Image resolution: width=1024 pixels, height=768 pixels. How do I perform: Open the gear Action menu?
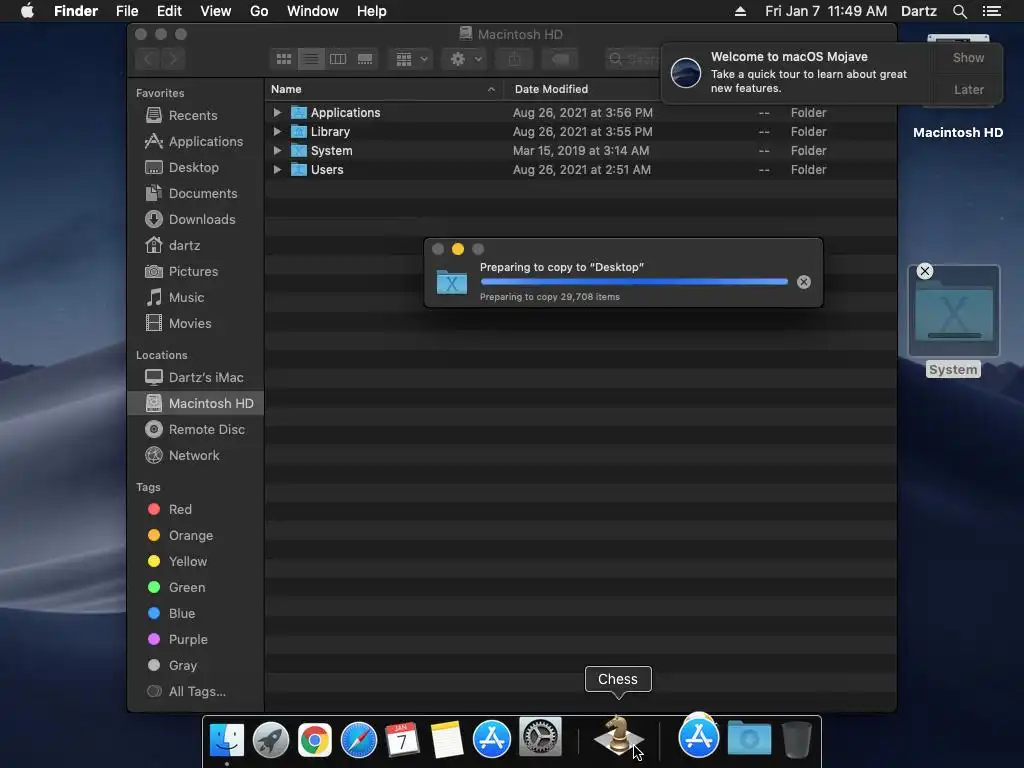465,59
